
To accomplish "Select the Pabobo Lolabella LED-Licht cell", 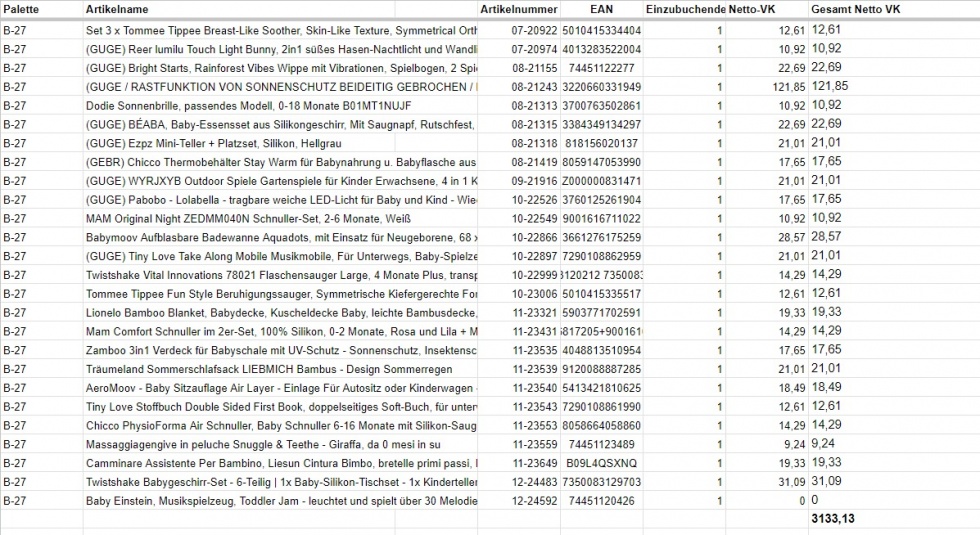I will click(x=281, y=199).
